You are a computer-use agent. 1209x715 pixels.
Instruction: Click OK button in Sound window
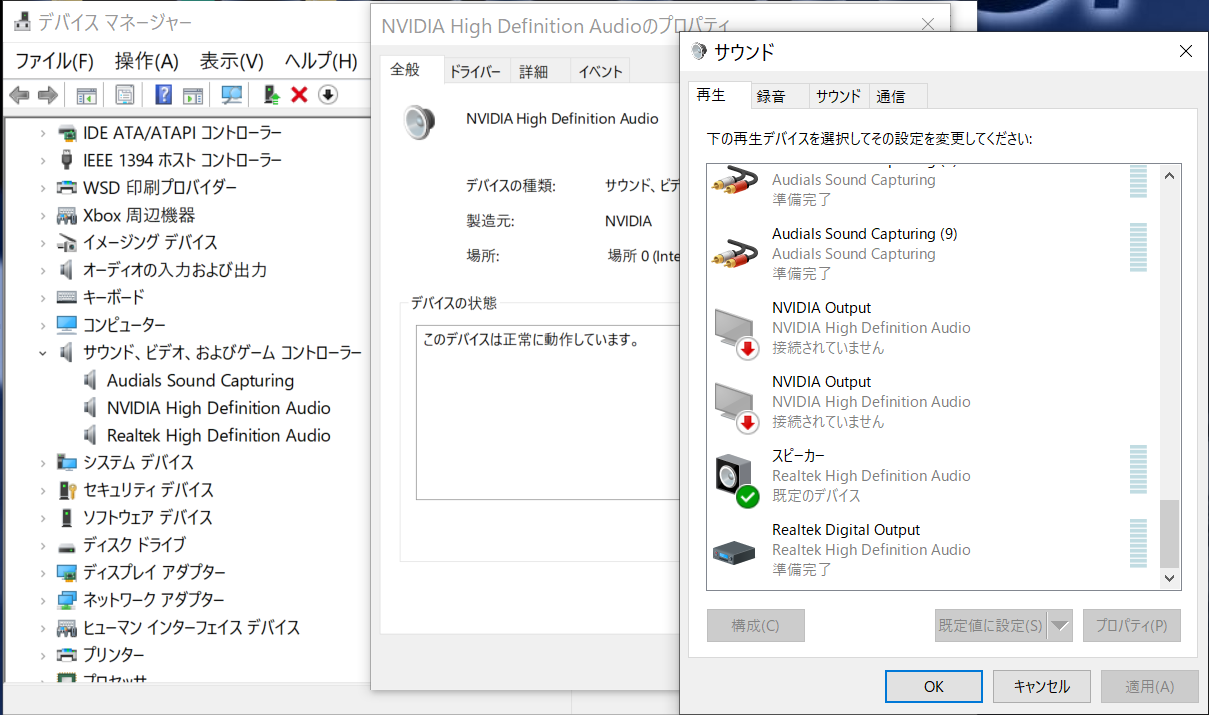pos(933,686)
